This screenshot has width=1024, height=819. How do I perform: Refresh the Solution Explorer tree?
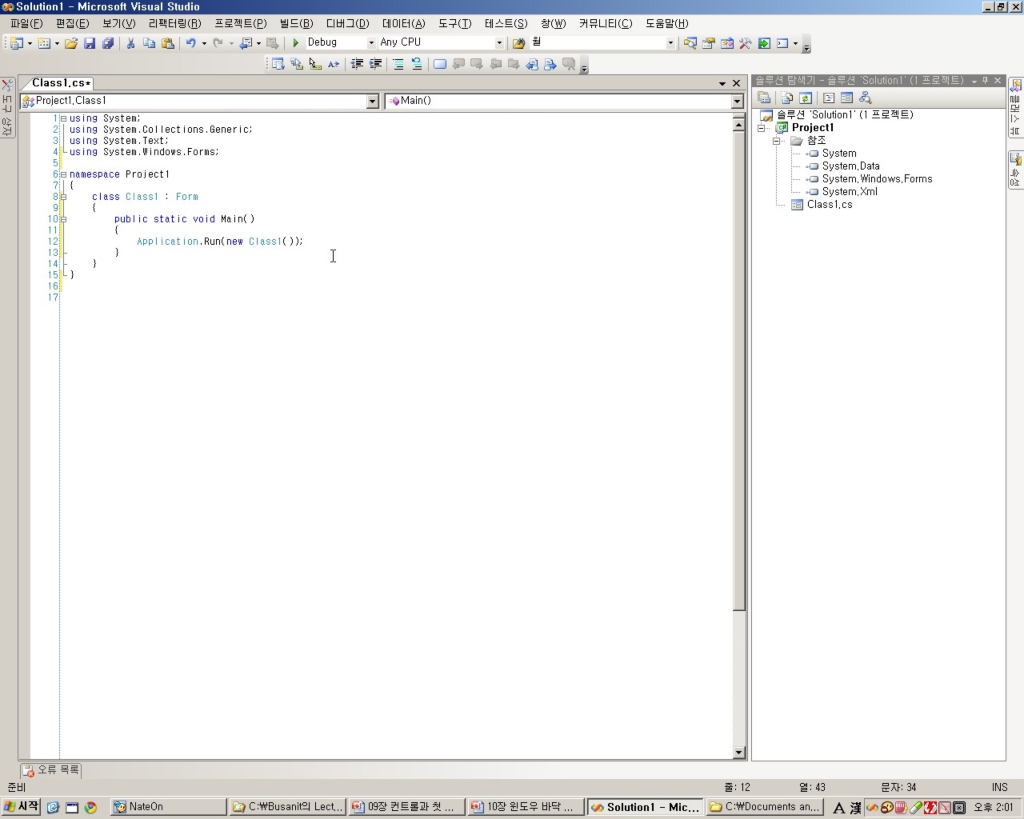805,98
